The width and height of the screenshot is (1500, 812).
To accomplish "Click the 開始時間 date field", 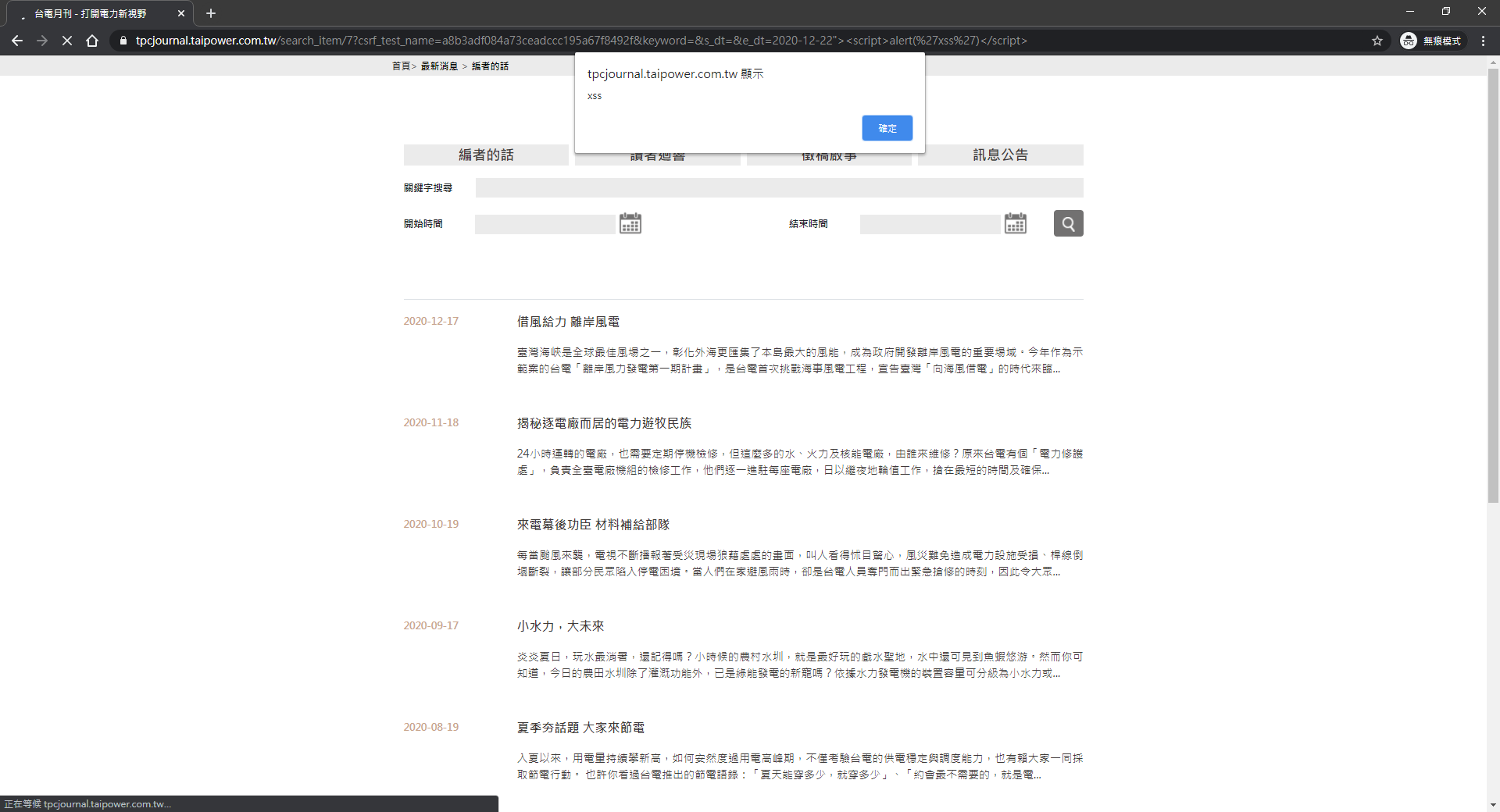I will (545, 224).
